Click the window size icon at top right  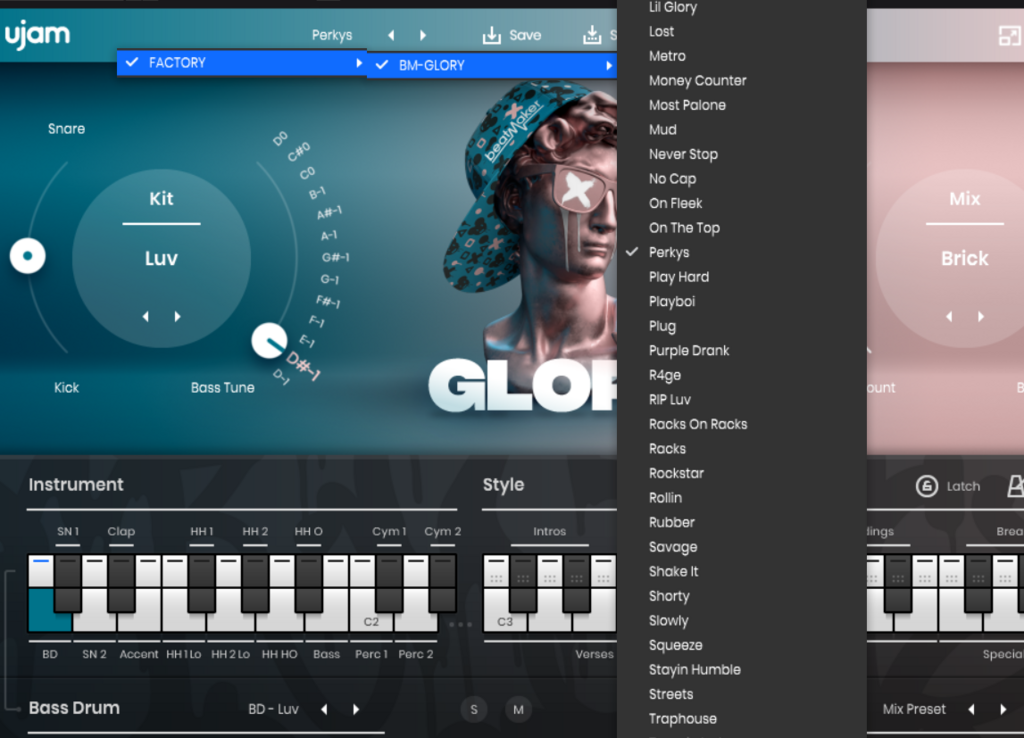[x=1010, y=35]
